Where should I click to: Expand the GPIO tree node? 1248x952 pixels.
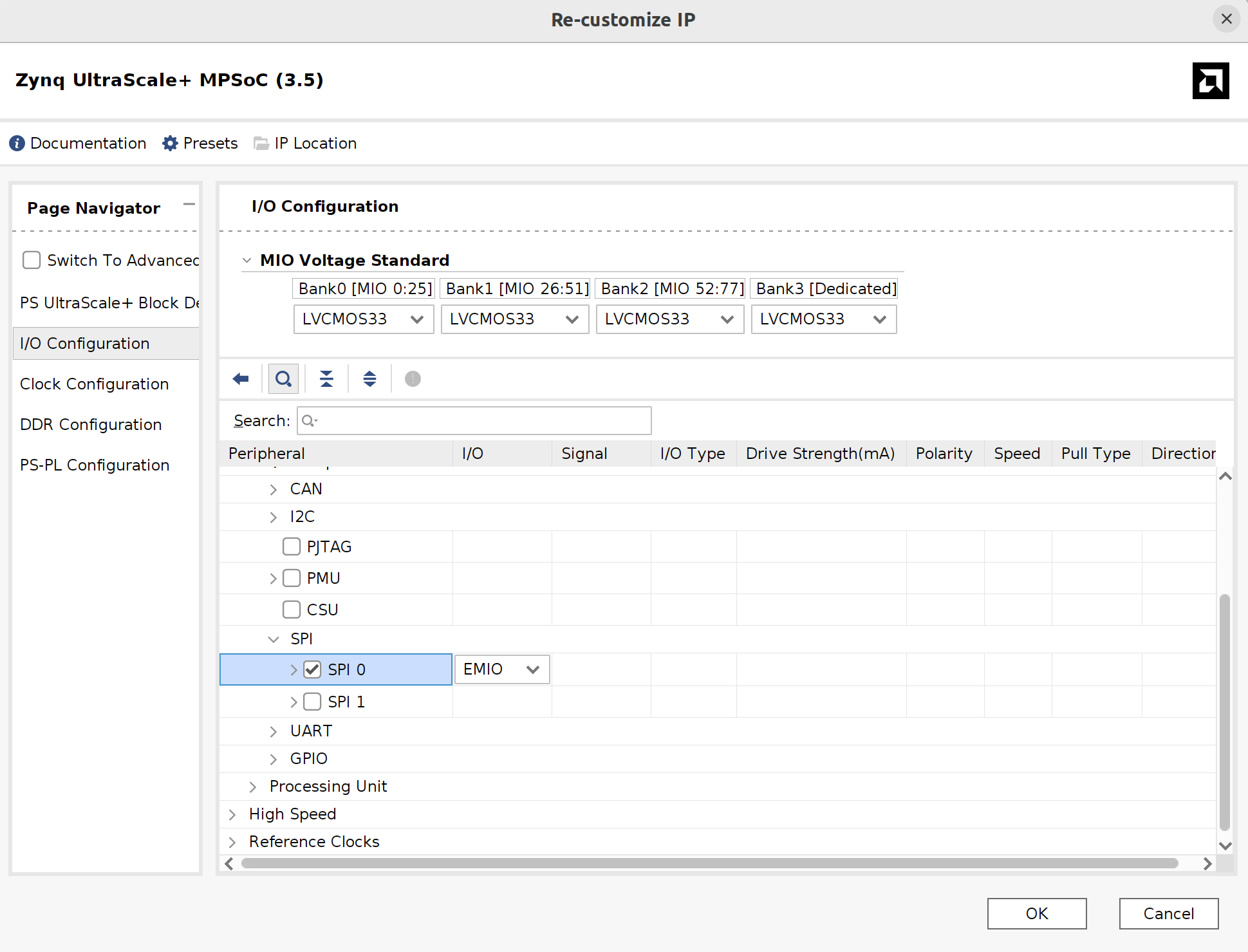(x=274, y=759)
